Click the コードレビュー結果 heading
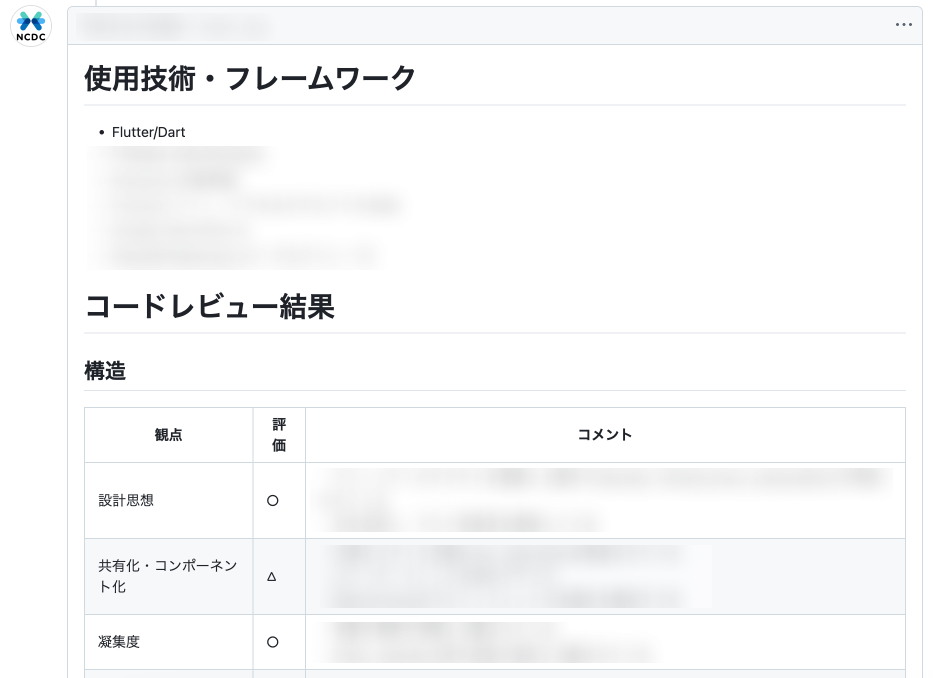 coord(209,306)
